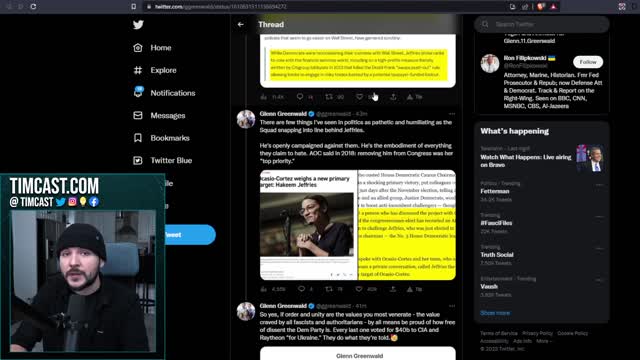Open more options for Fetterman trend
640x360 pixels.
tap(599, 185)
